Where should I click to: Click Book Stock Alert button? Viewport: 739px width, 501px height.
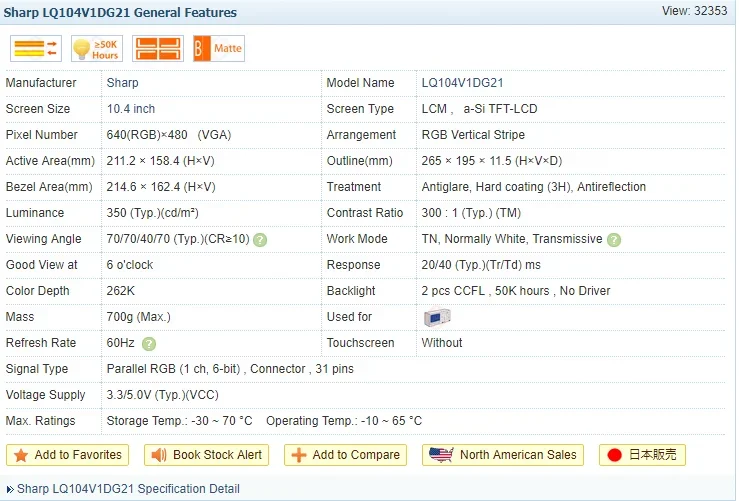coord(206,455)
